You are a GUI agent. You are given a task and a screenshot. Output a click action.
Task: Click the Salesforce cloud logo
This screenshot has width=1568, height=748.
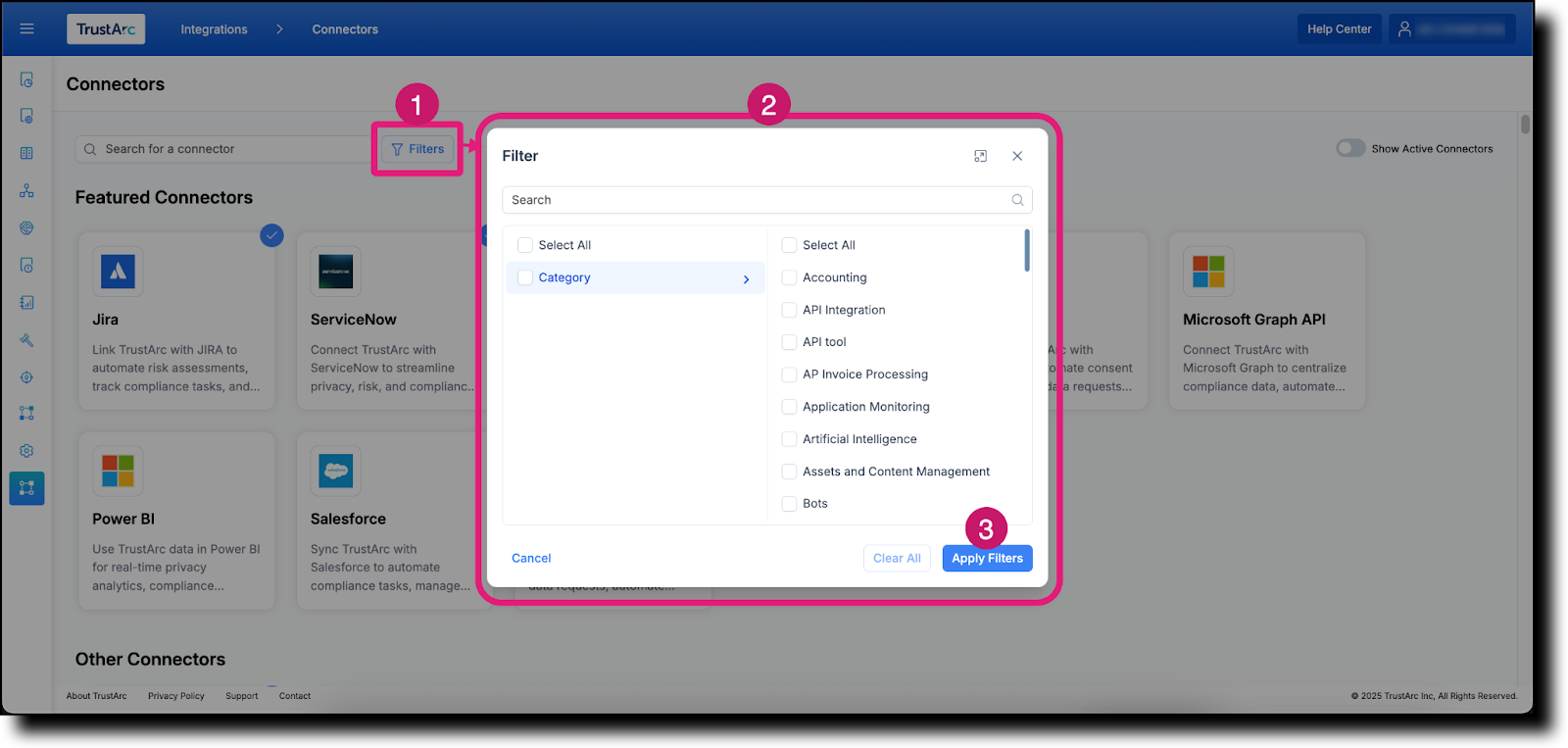pyautogui.click(x=336, y=471)
